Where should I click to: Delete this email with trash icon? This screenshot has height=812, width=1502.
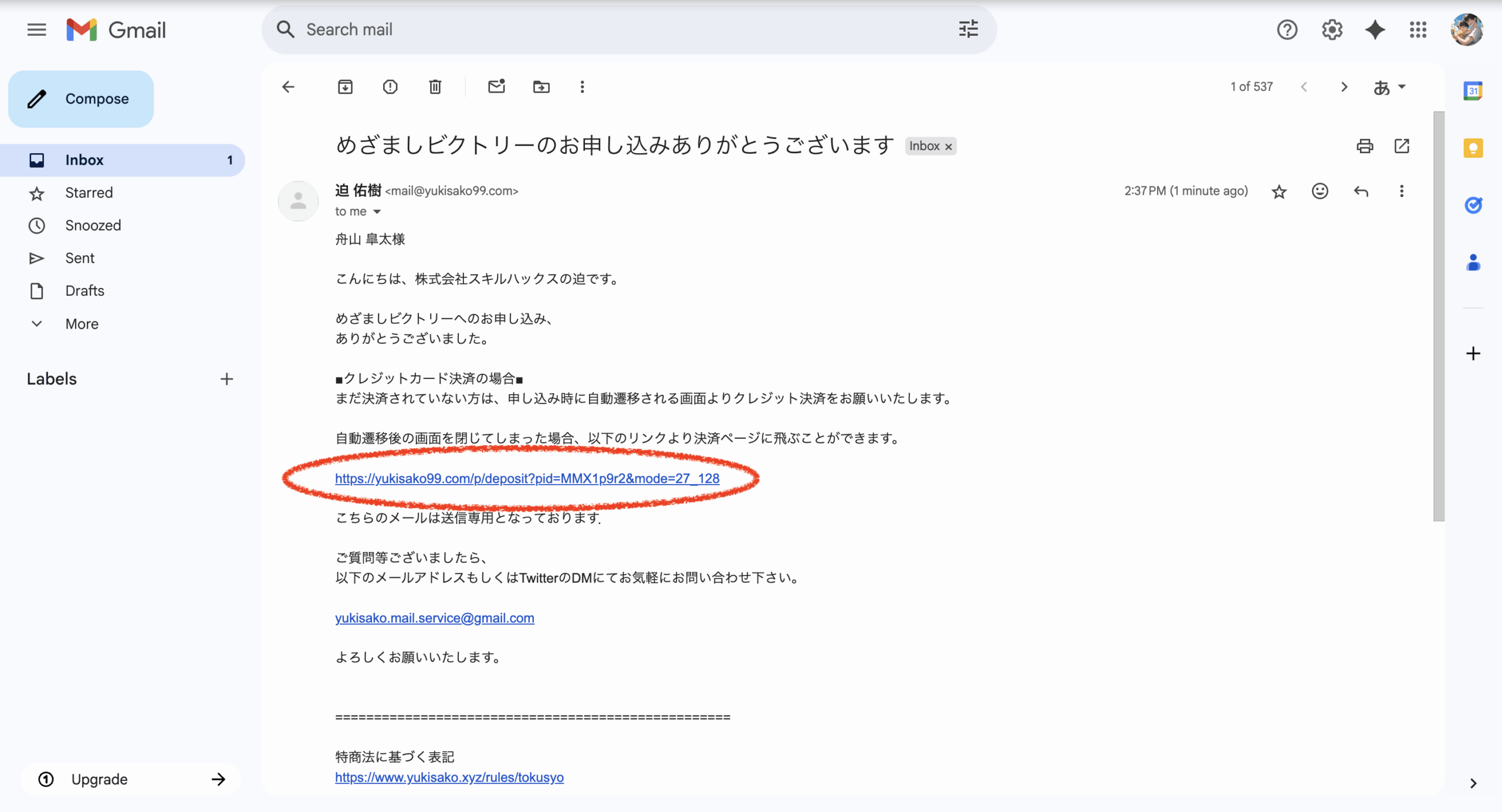435,87
